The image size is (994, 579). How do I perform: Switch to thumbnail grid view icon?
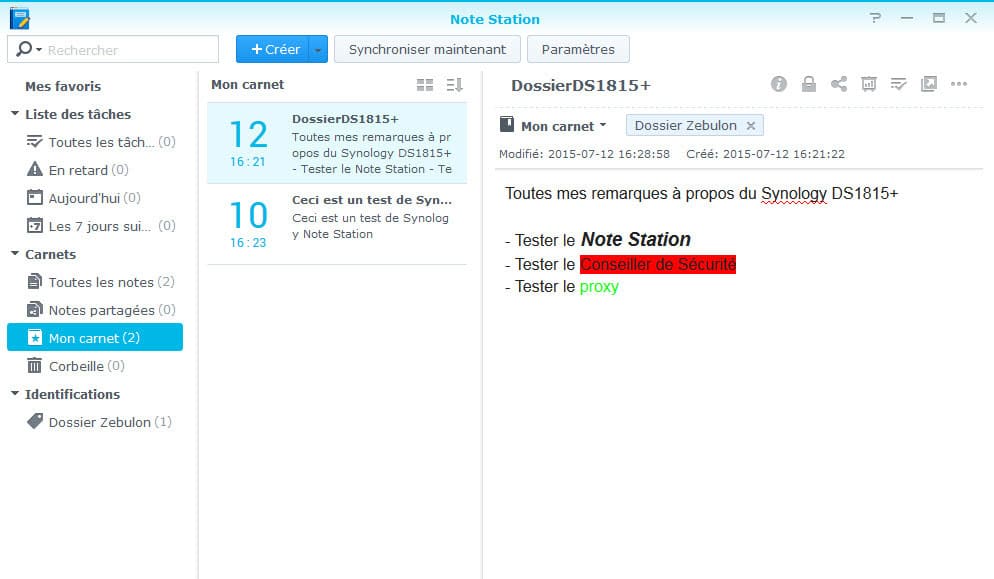pos(425,85)
